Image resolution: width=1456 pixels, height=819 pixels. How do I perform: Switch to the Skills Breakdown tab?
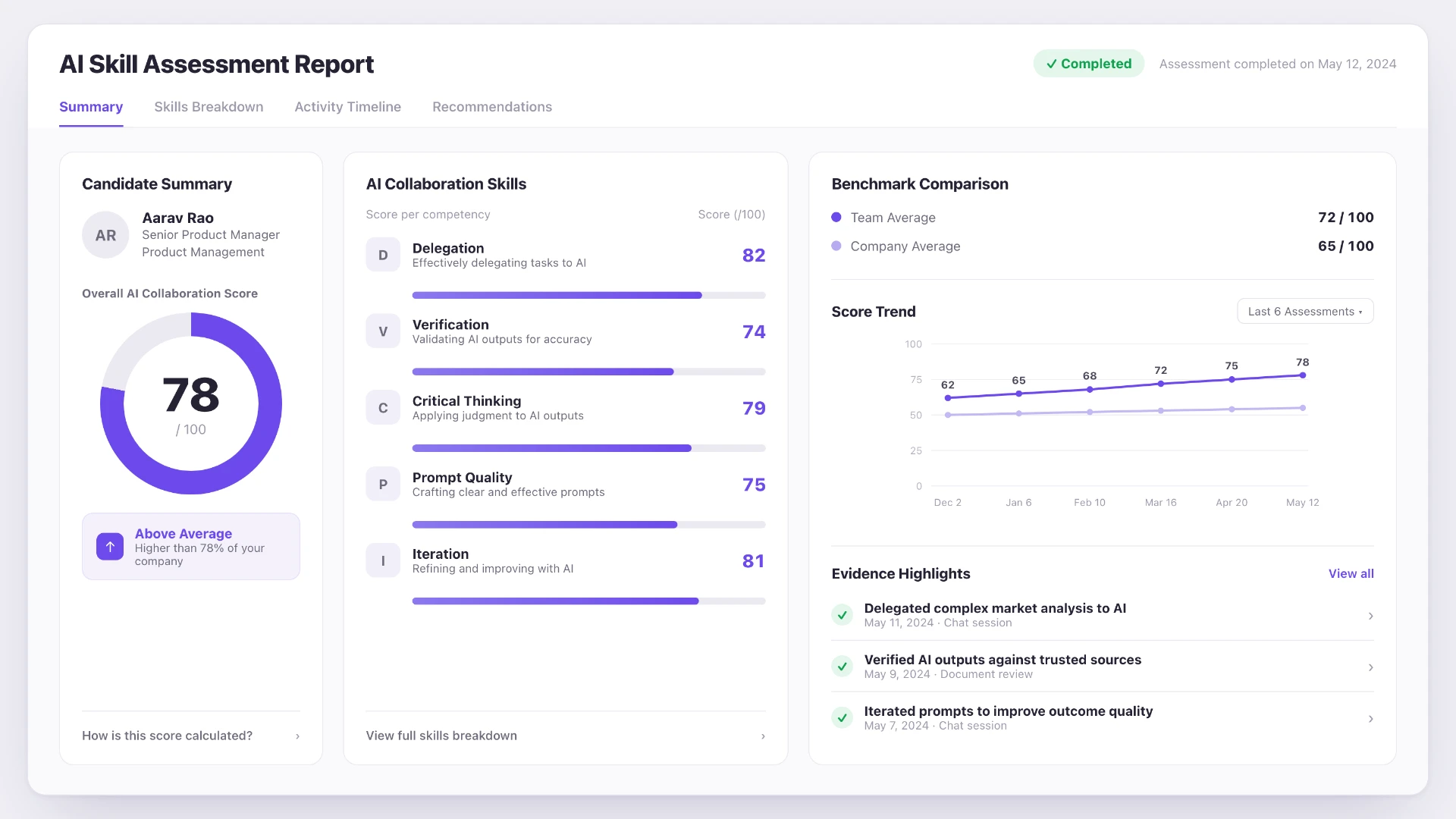pos(209,107)
